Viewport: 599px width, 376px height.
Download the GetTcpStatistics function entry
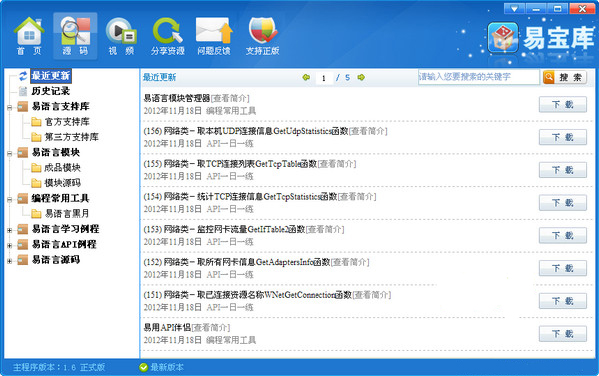point(563,203)
